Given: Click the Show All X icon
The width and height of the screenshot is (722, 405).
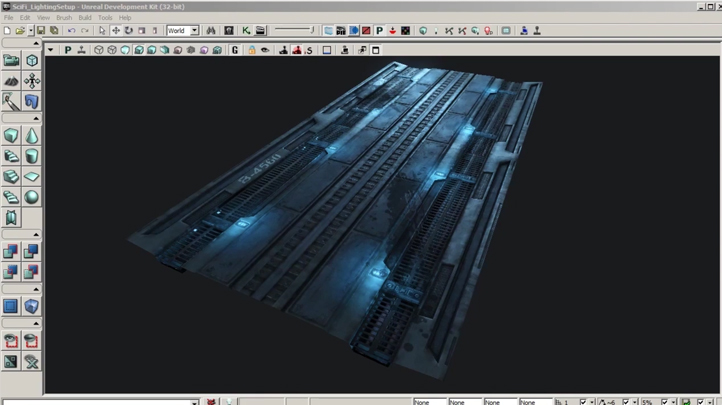Looking at the screenshot, I should pyautogui.click(x=32, y=362).
